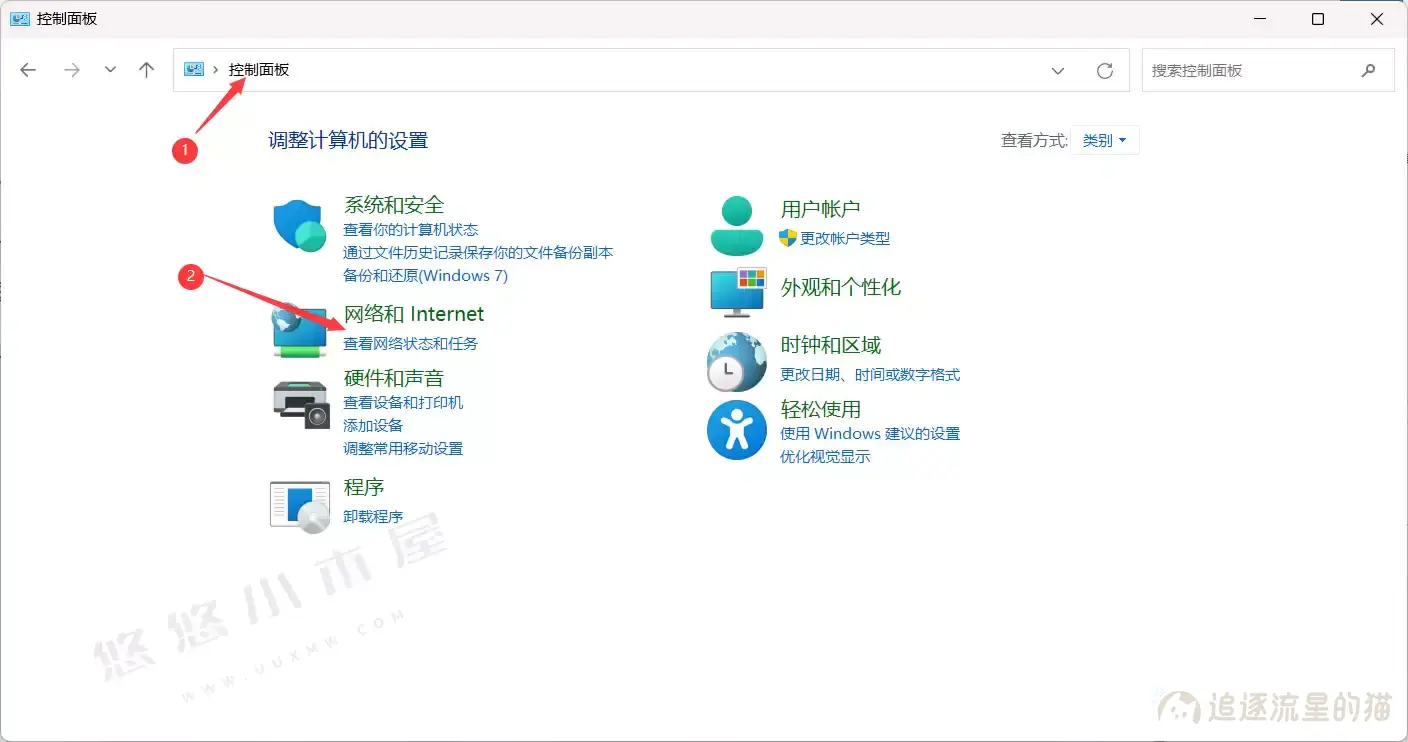
Task: Expand the address bar dropdown arrow
Action: click(1058, 70)
